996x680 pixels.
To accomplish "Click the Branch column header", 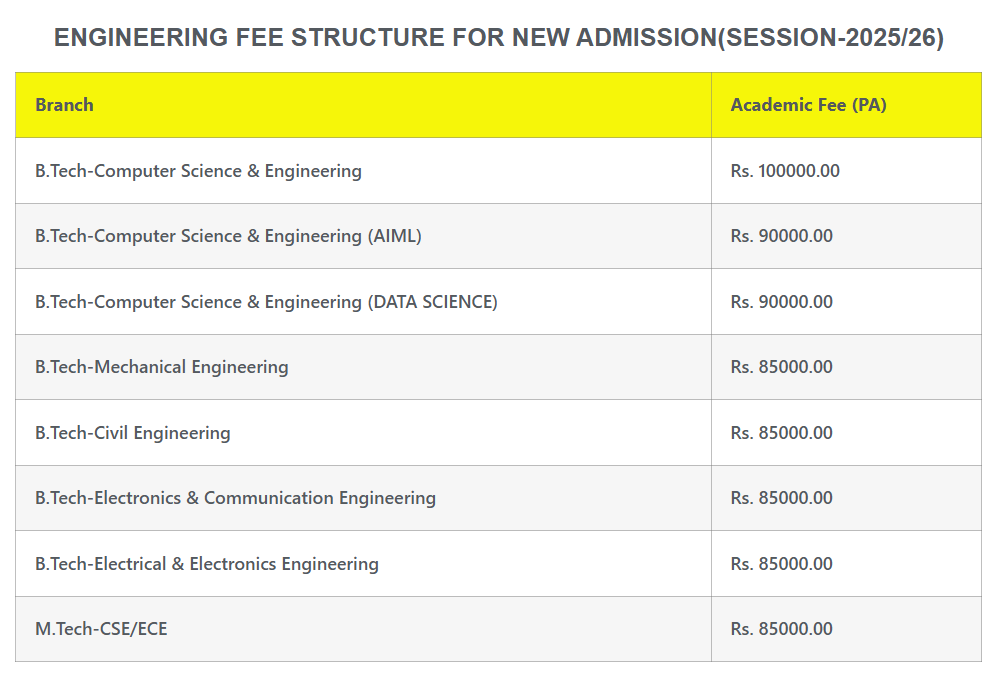I will [65, 105].
